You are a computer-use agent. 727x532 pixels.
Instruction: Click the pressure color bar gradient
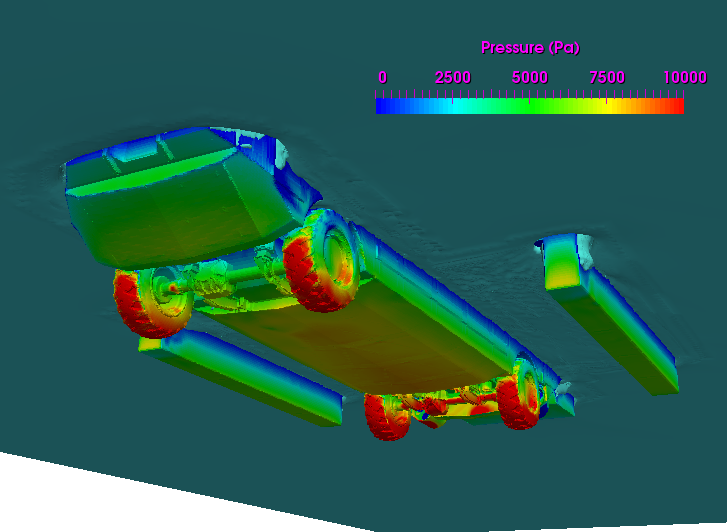tap(529, 106)
